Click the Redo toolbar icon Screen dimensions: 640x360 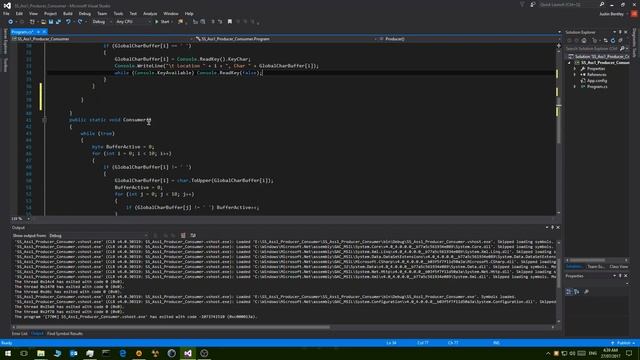pyautogui.click(x=80, y=22)
